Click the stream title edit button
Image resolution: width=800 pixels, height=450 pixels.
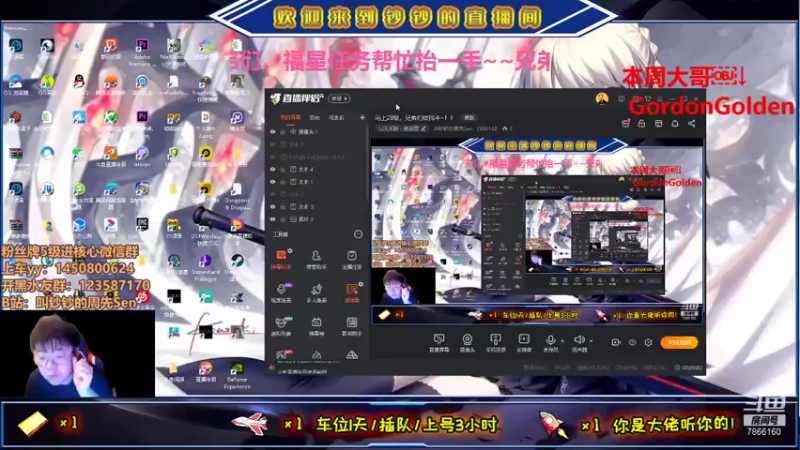(x=469, y=117)
